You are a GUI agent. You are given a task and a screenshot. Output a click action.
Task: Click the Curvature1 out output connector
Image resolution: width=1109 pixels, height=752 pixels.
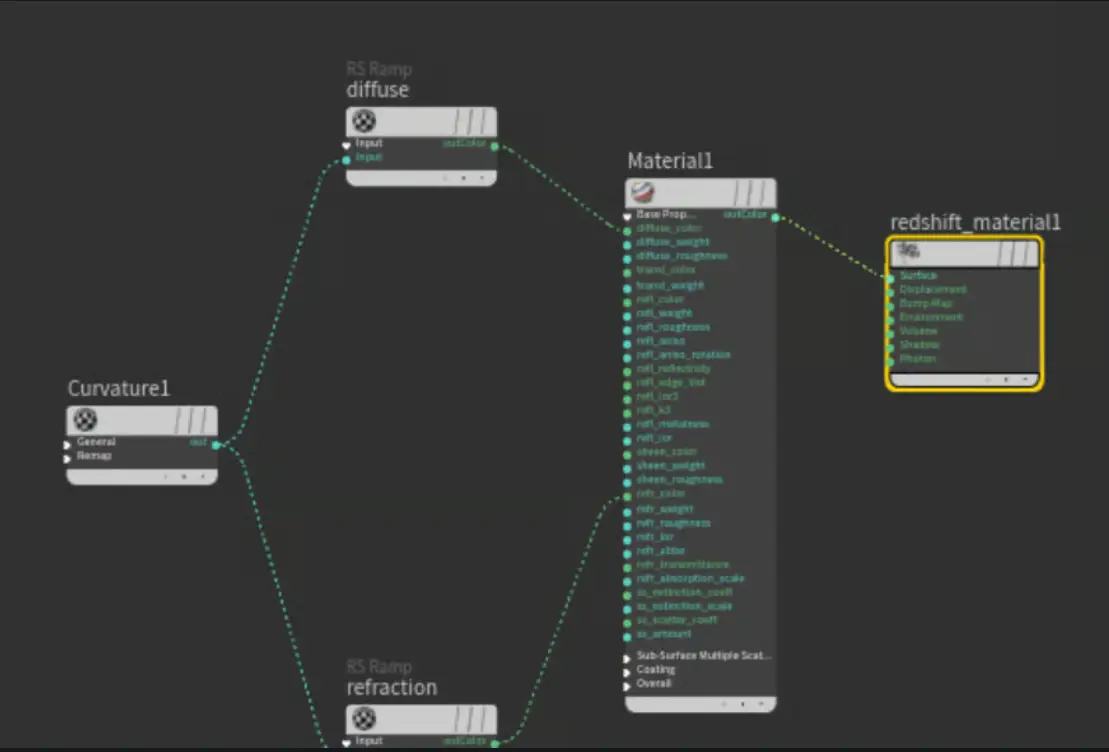[x=215, y=444]
